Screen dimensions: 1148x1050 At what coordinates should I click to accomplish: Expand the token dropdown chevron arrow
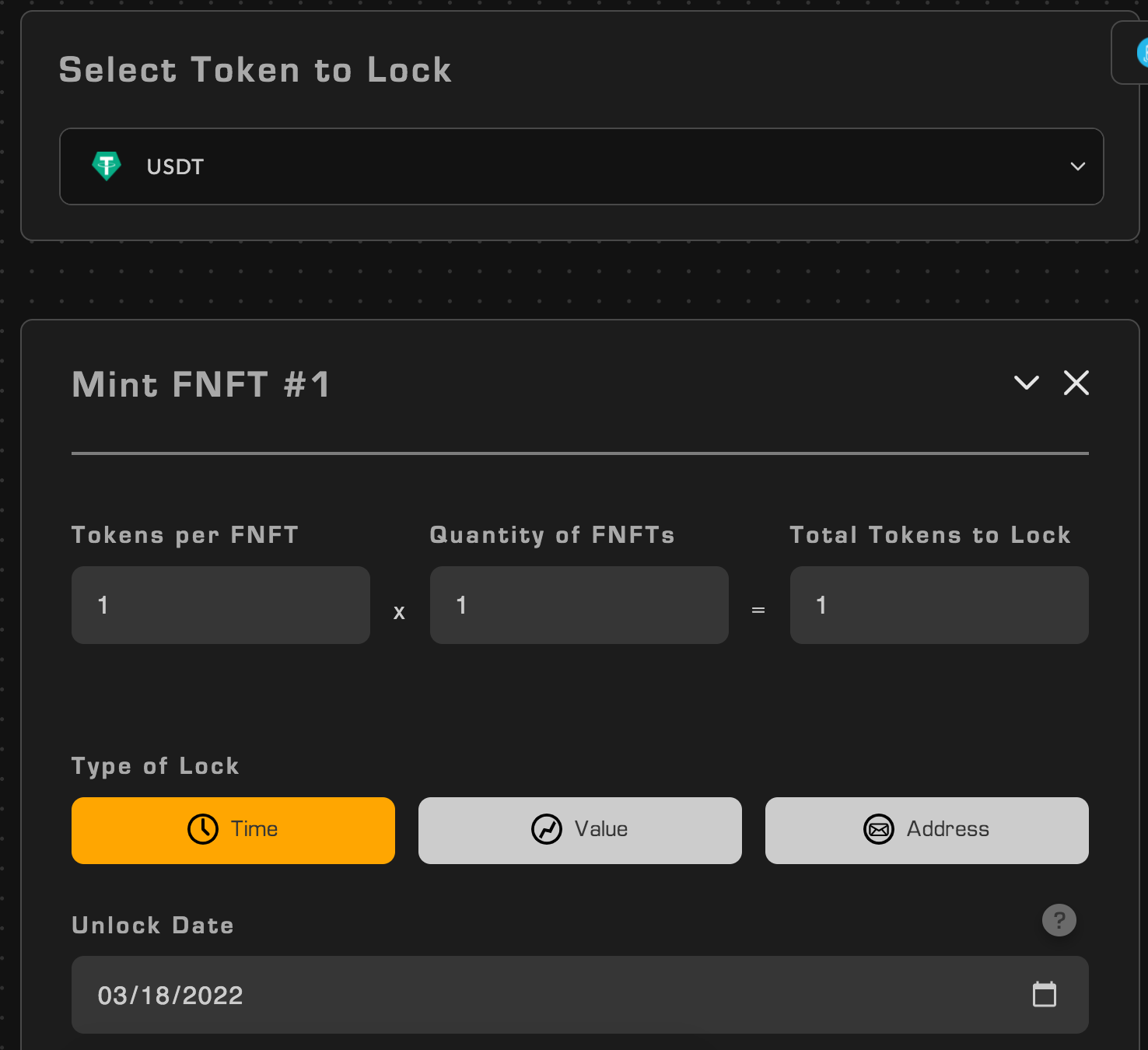coord(1077,166)
